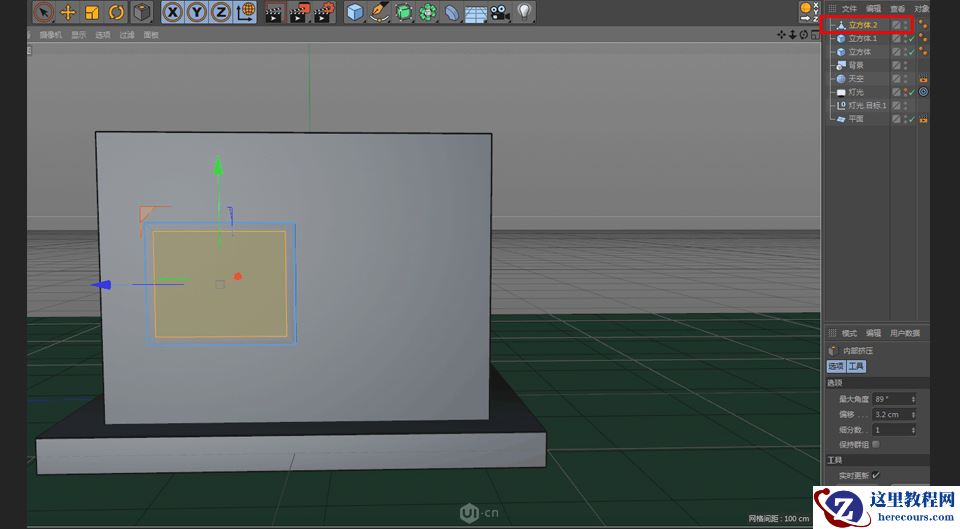Activate the Move tool
The image size is (960, 529).
pyautogui.click(x=68, y=12)
